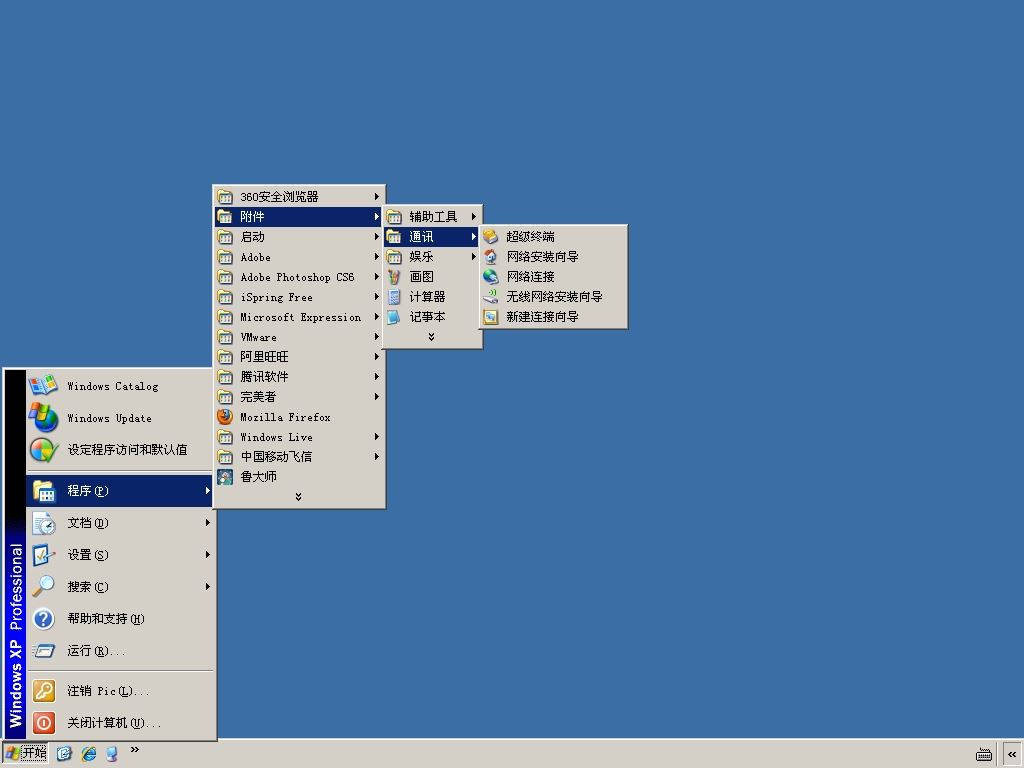Launch Windows Update from the Start menu

120,418
